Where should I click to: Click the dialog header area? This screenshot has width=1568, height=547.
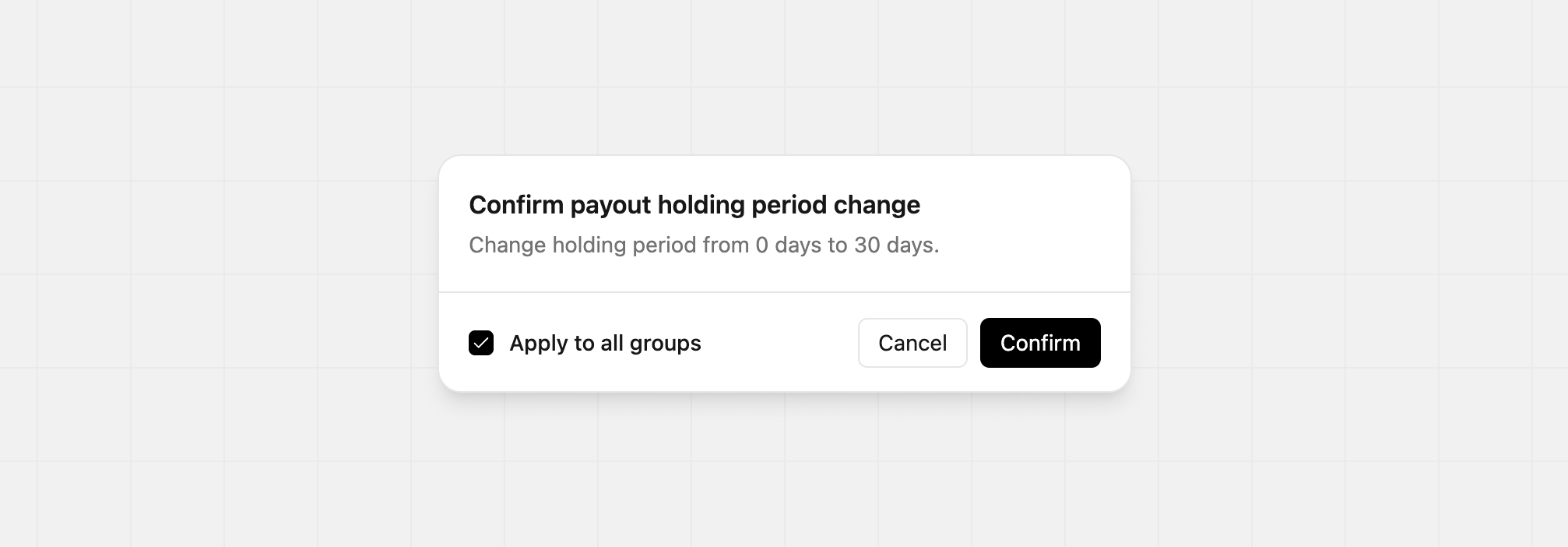784,226
